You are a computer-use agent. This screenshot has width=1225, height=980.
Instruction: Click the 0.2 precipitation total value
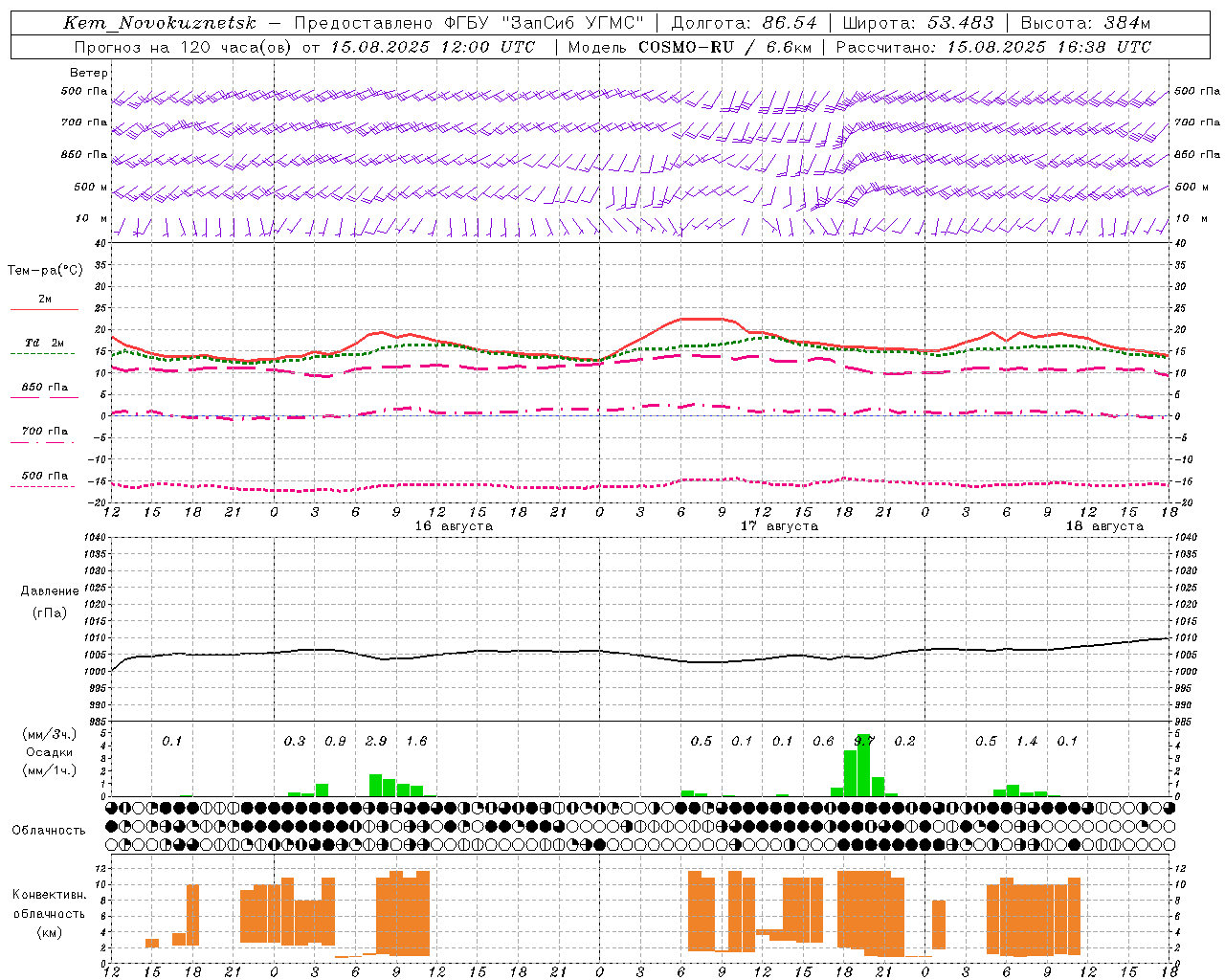coord(904,742)
